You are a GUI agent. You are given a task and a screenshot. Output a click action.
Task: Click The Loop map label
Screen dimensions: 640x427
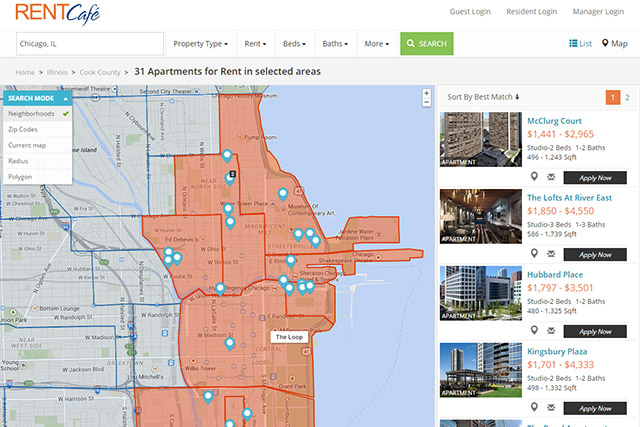point(289,337)
